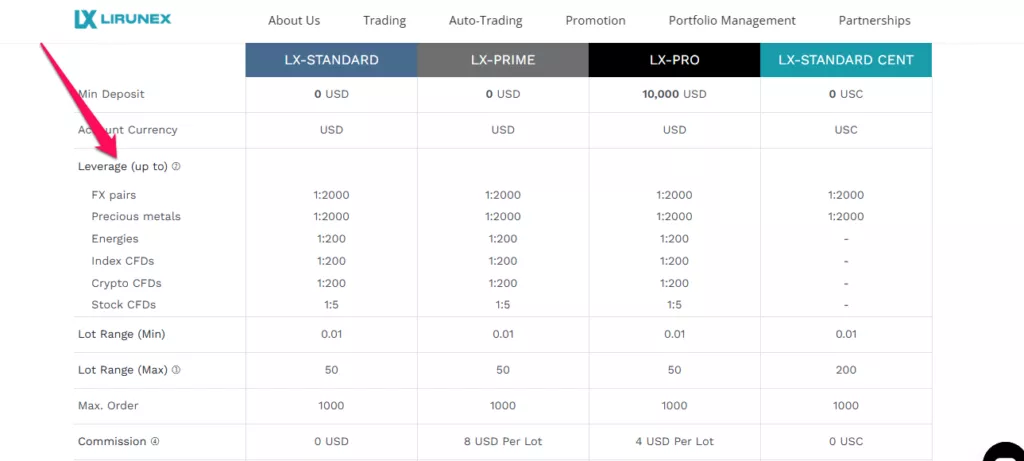Open the Partnerships menu
The height and width of the screenshot is (461, 1024).
tap(874, 21)
